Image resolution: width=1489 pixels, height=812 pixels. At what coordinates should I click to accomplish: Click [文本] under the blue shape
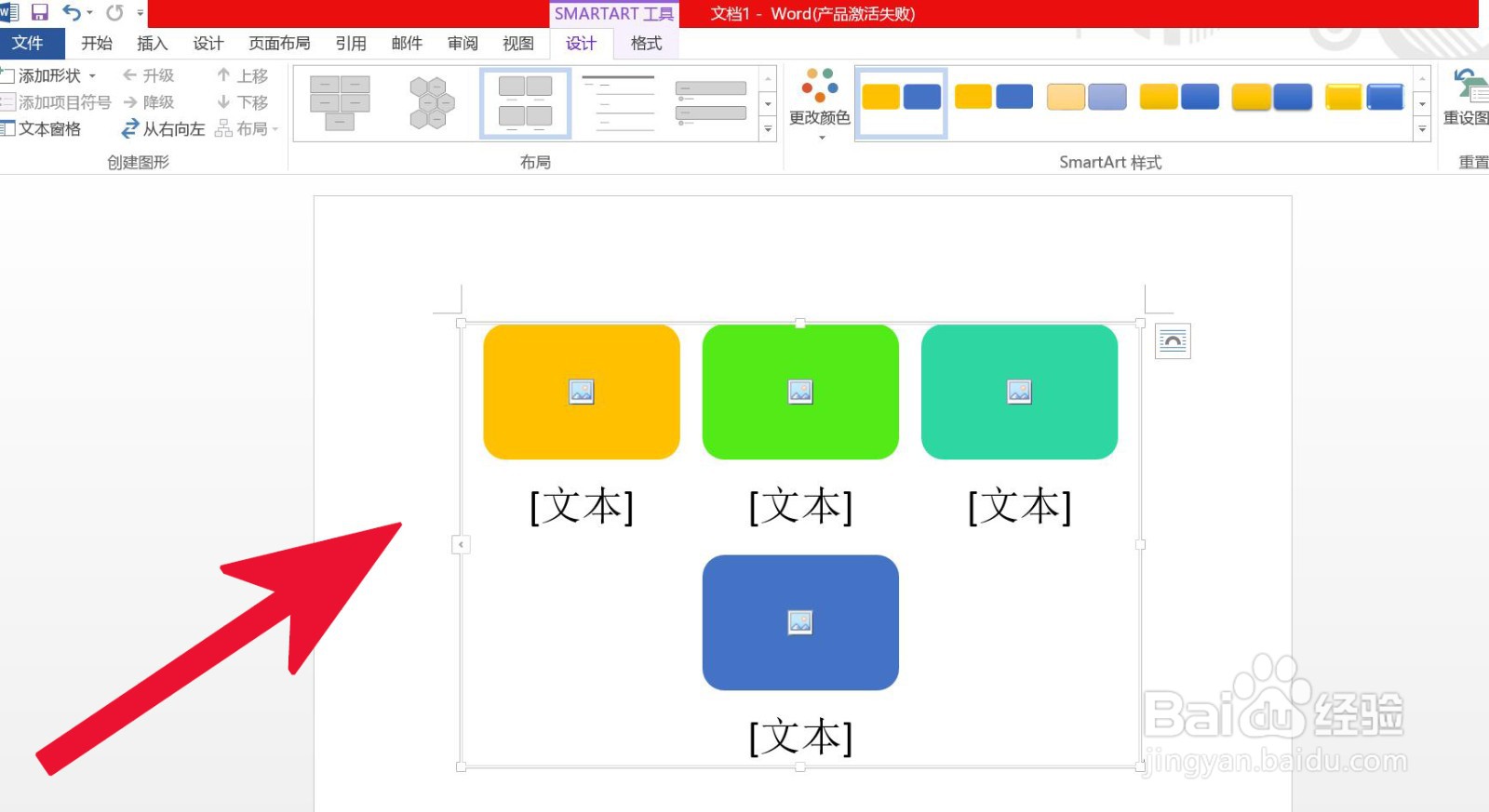pyautogui.click(x=800, y=738)
